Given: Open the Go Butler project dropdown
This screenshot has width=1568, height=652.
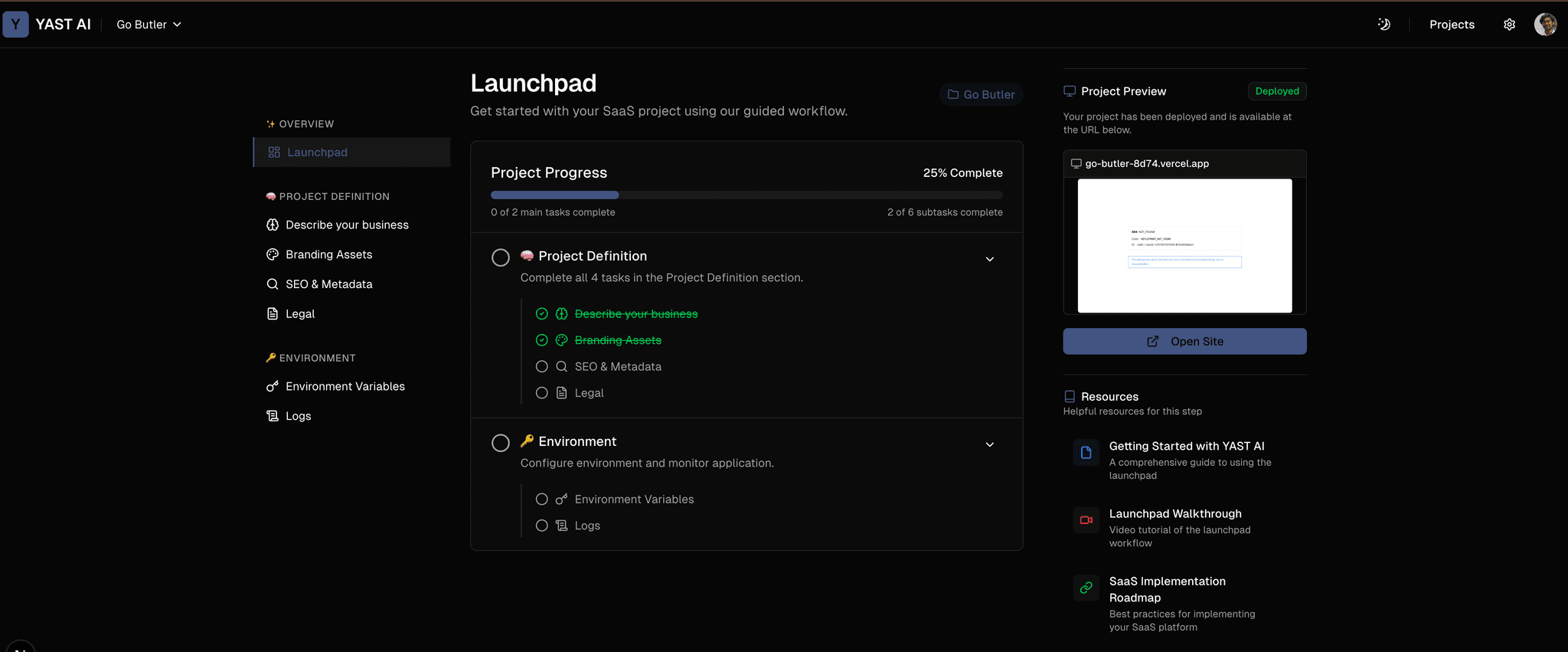Looking at the screenshot, I should pyautogui.click(x=149, y=25).
